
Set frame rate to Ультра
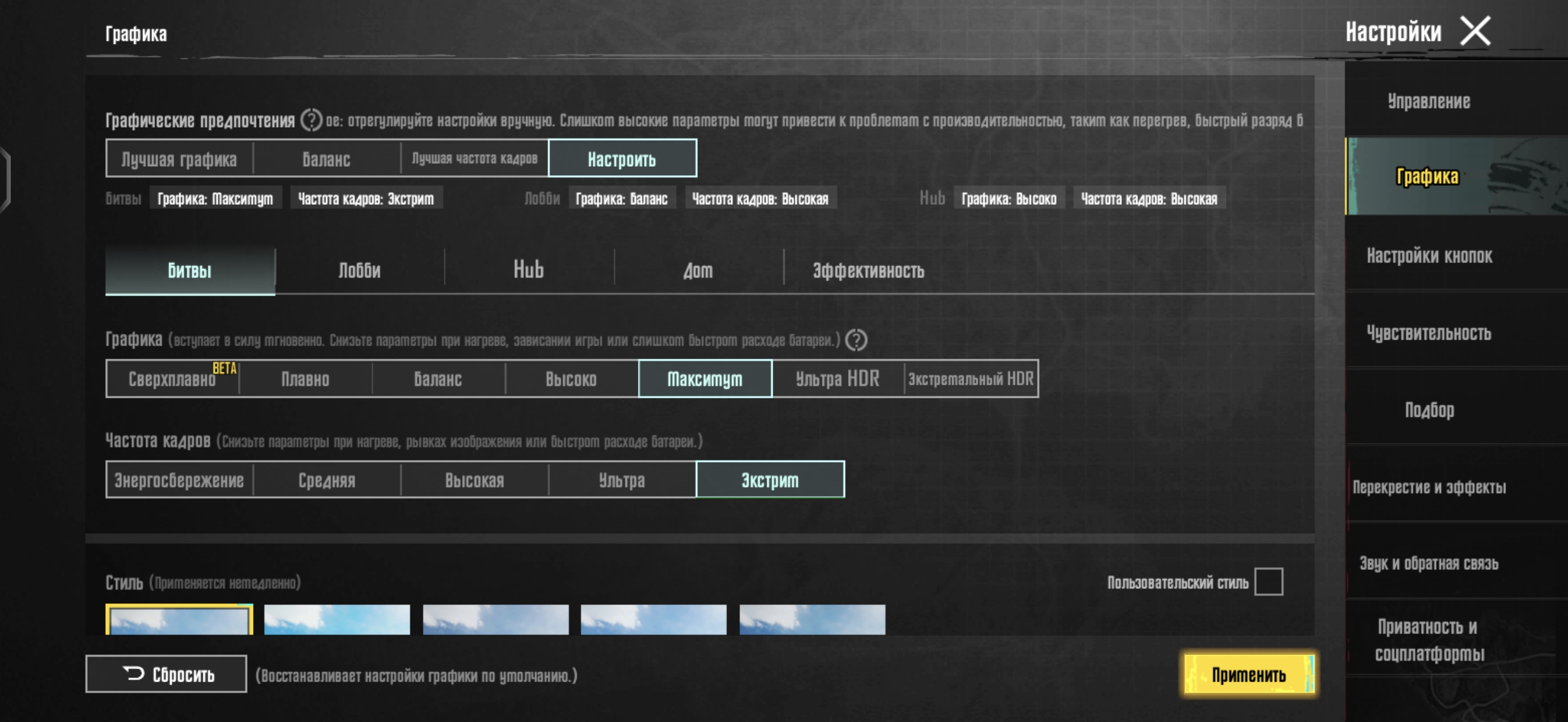[x=621, y=480]
